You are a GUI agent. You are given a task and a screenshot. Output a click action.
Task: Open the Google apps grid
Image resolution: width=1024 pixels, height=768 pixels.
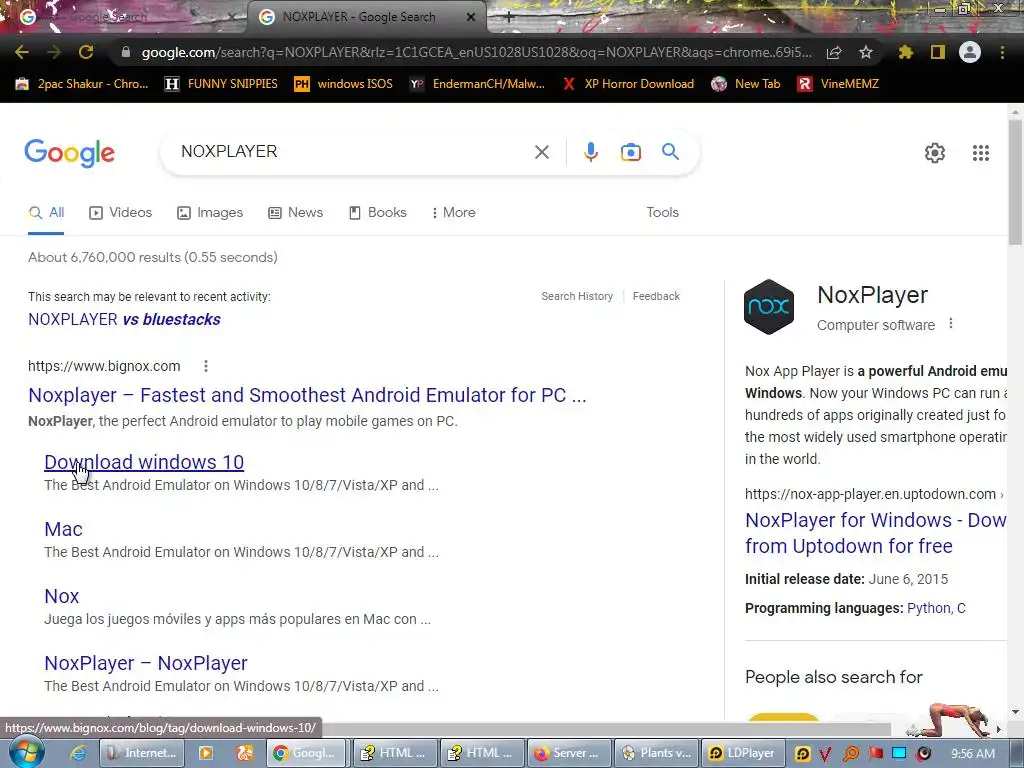tap(981, 153)
